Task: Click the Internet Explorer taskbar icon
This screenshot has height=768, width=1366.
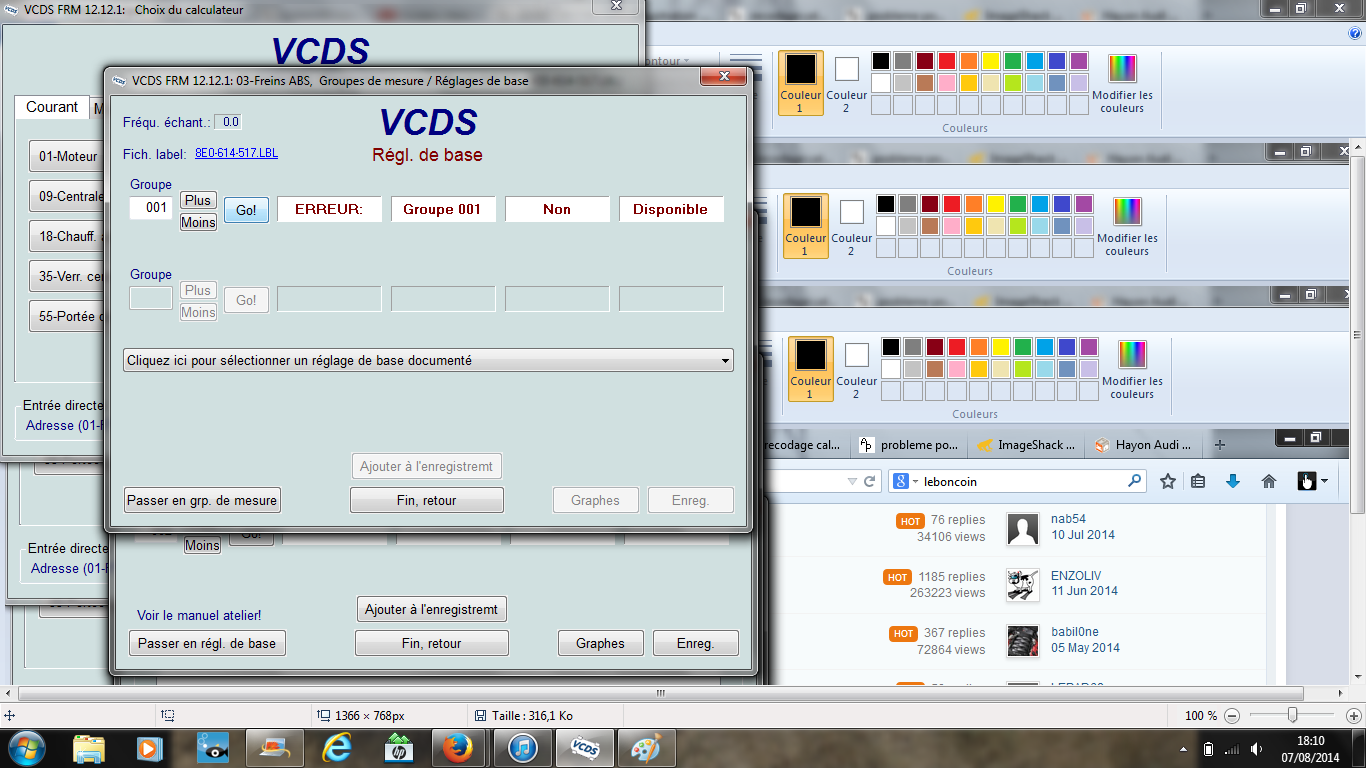Action: (x=337, y=748)
